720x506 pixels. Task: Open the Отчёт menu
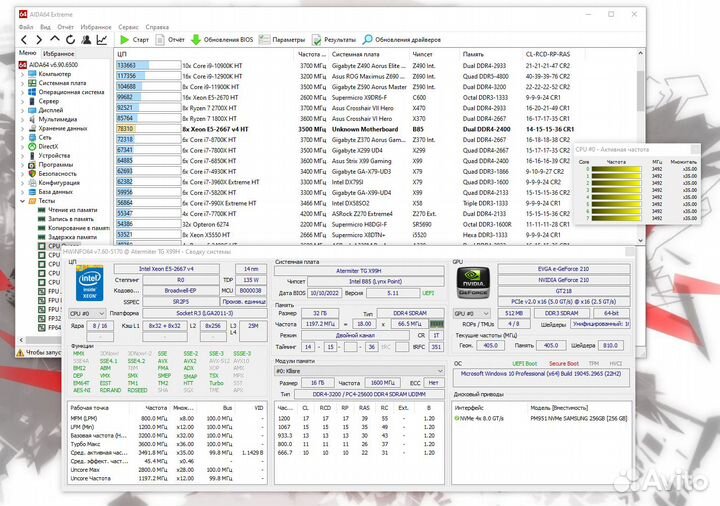coord(65,27)
